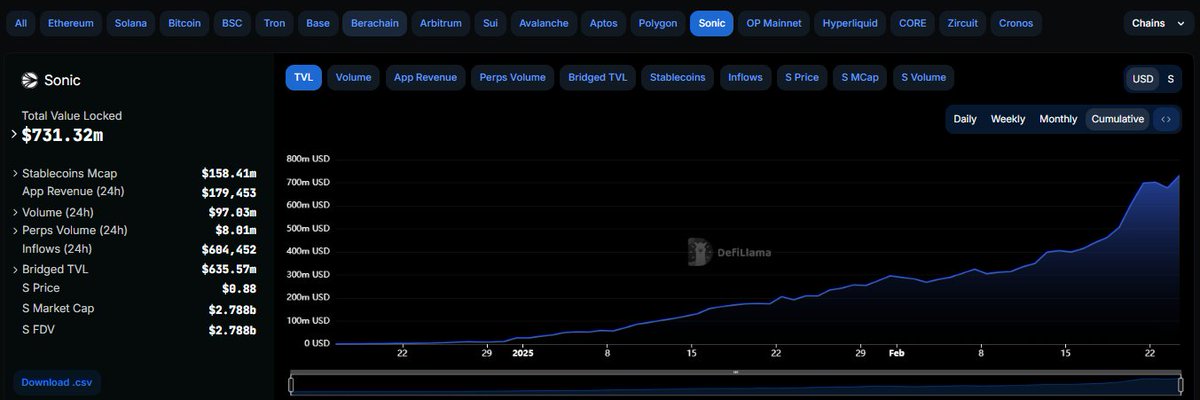Expand the Volume (24h) row
Screen dimensions: 1200x400
click(x=14, y=212)
